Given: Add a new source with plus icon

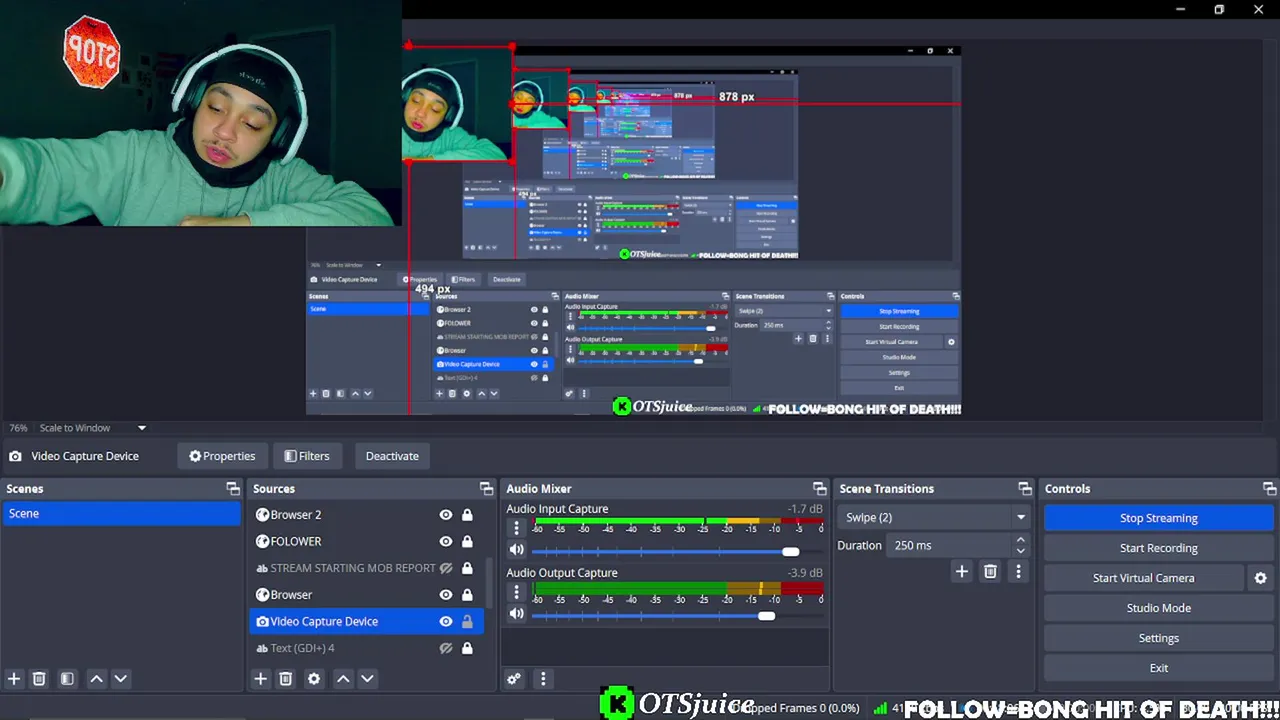Looking at the screenshot, I should (260, 679).
